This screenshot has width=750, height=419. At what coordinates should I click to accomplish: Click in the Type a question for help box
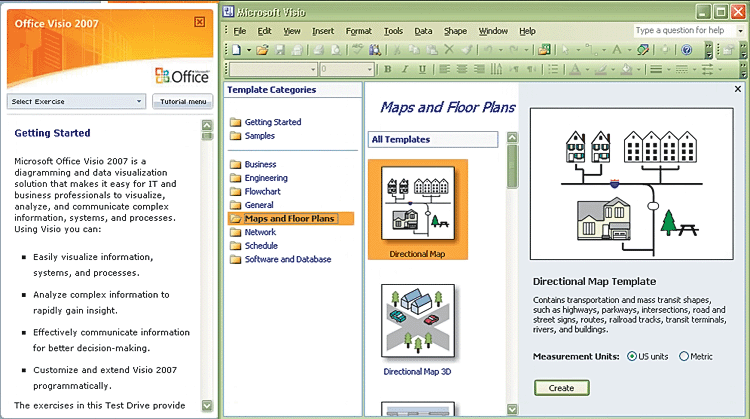[684, 31]
